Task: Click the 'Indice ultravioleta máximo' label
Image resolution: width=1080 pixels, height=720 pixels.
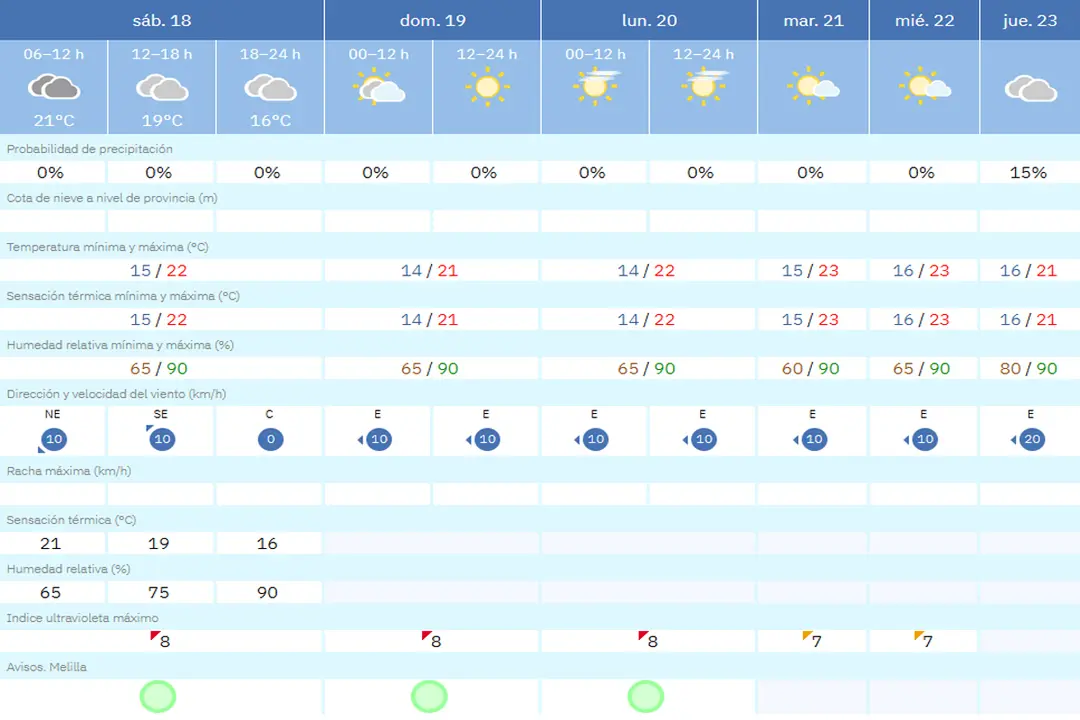Action: point(83,617)
